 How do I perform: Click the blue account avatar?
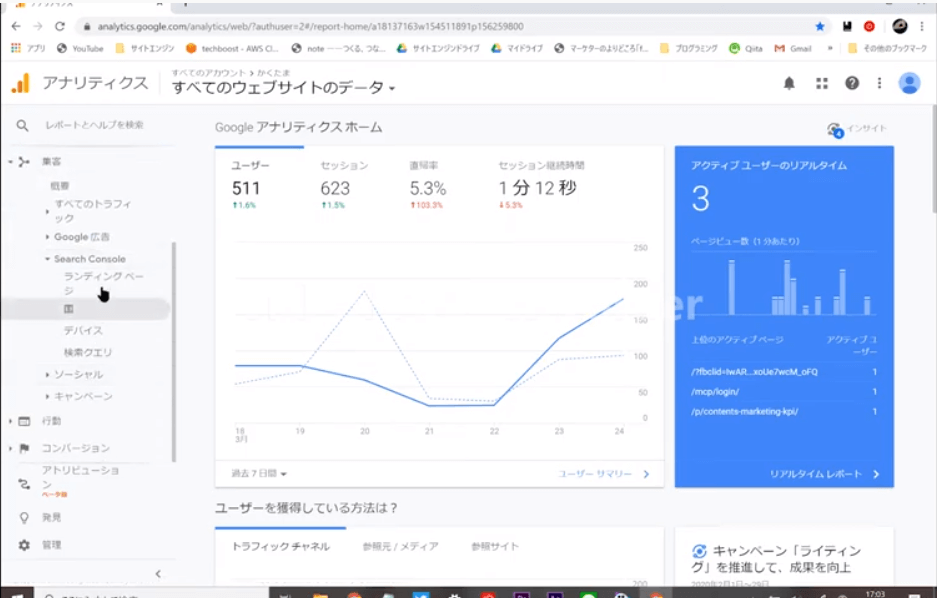tap(910, 83)
